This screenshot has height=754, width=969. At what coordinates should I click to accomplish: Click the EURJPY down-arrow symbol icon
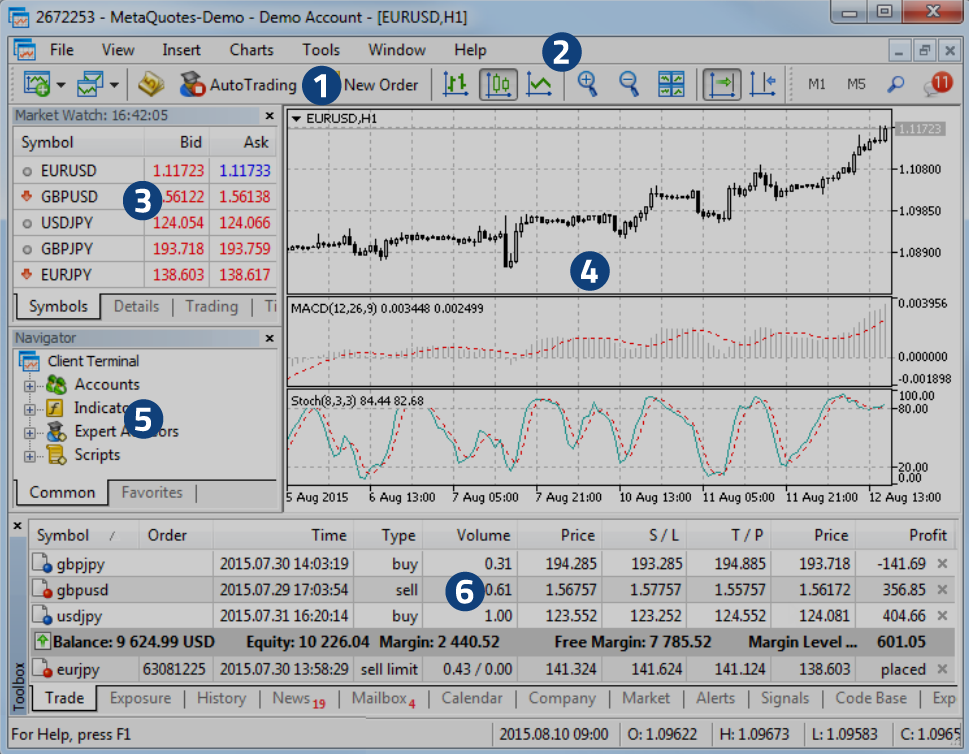[x=27, y=274]
